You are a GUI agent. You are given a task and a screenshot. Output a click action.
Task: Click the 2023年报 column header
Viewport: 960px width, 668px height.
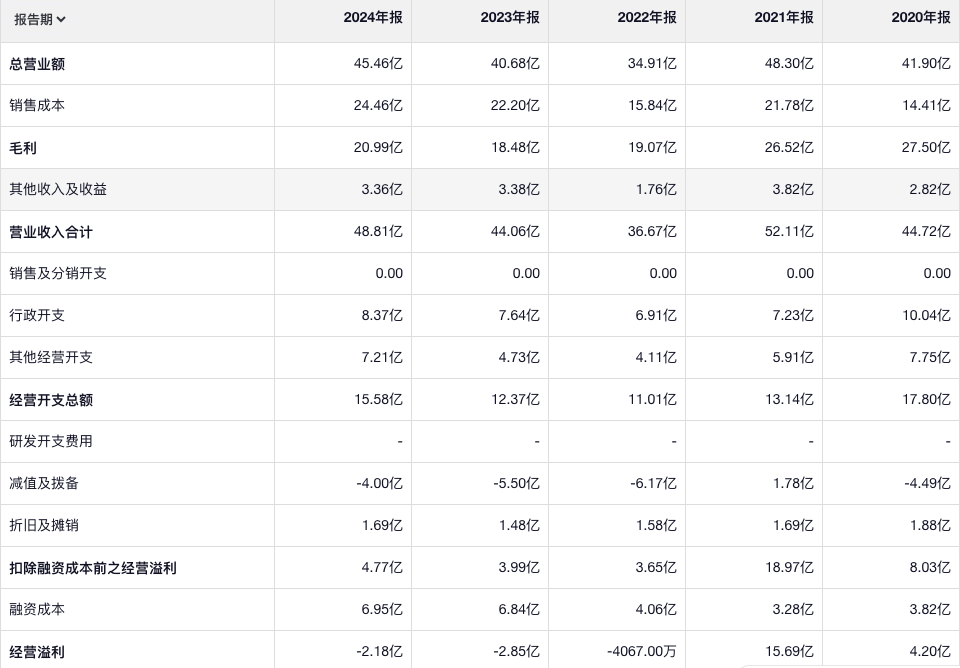(x=510, y=18)
